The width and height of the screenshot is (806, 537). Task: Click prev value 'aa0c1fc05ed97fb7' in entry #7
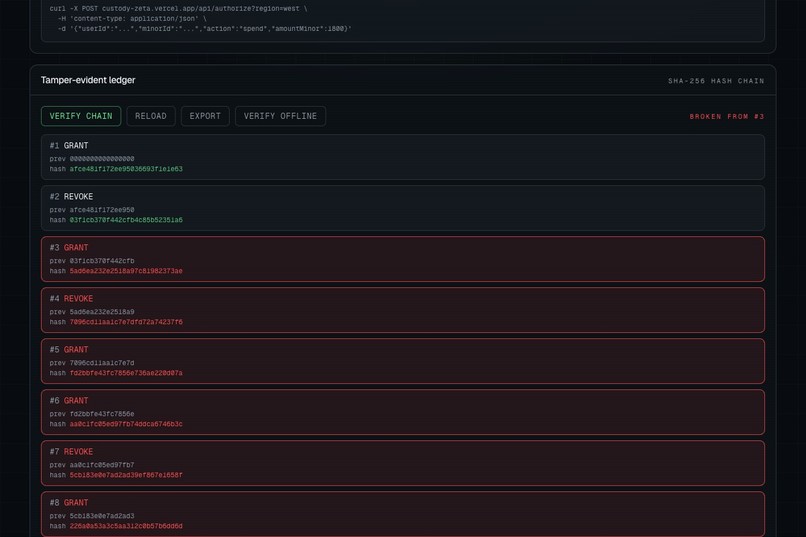102,465
